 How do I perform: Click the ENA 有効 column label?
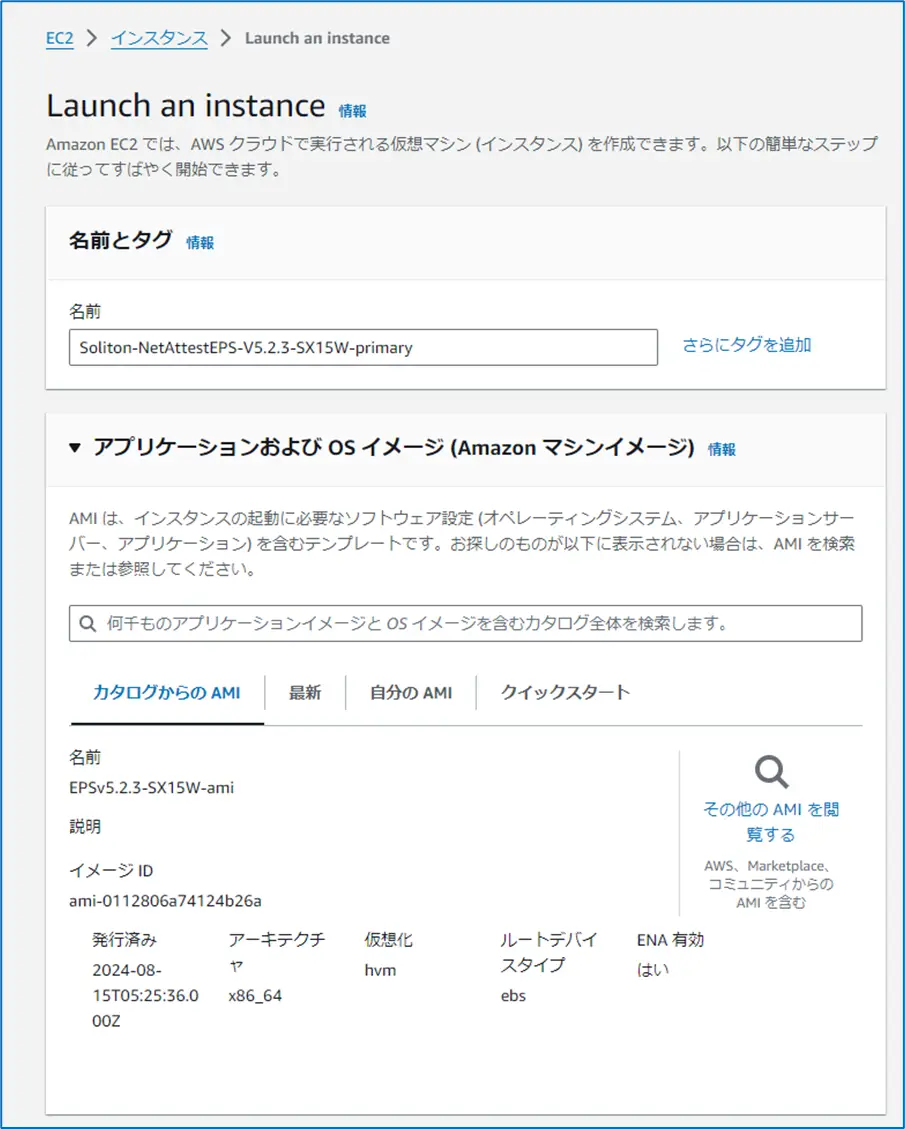[670, 940]
